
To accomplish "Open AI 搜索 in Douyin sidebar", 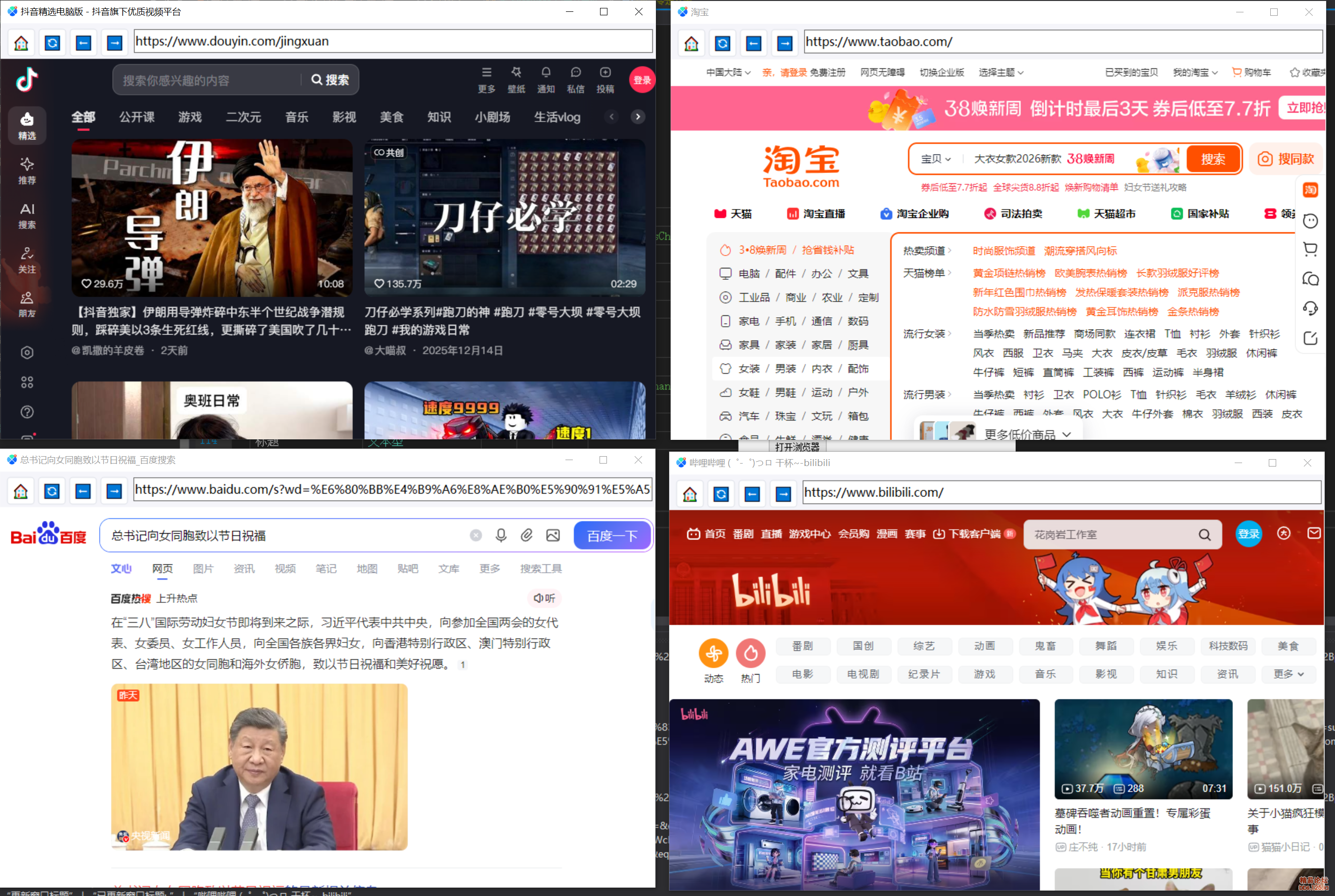I will [x=27, y=215].
